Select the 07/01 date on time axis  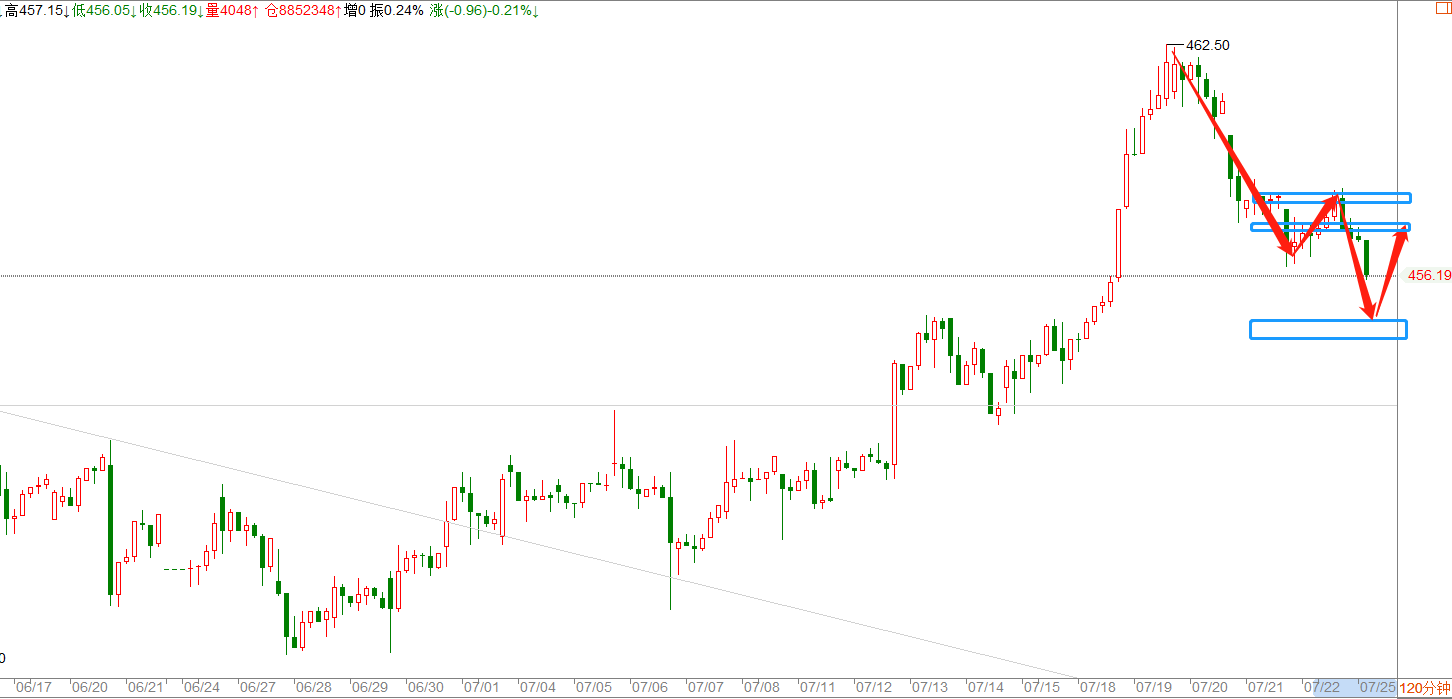[x=483, y=688]
